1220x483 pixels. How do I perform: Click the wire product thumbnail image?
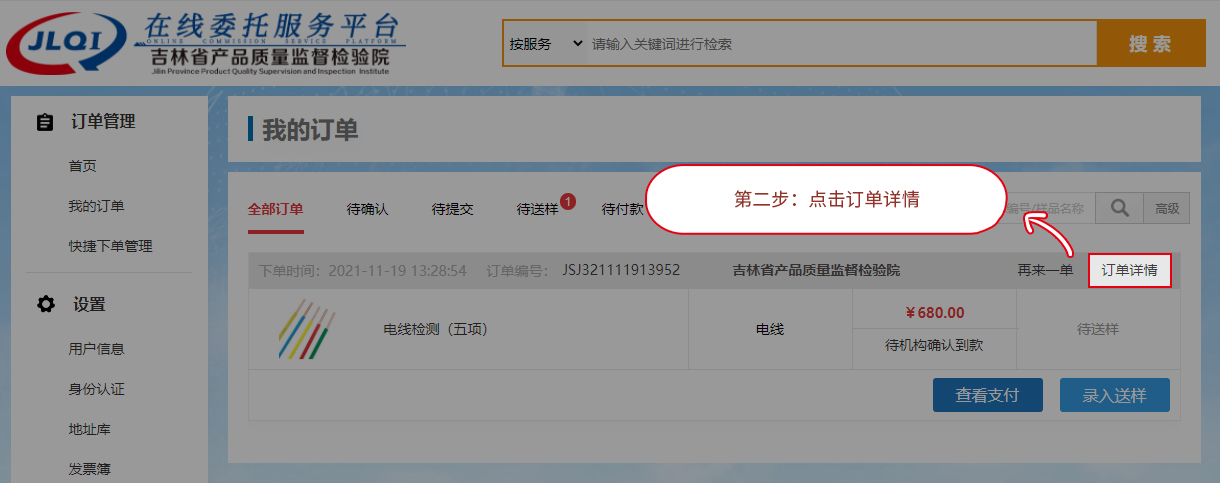coord(306,329)
